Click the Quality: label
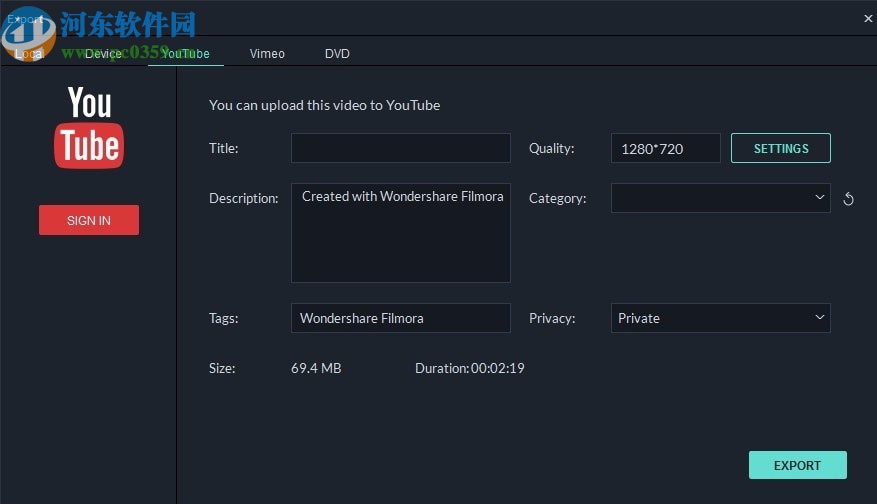This screenshot has width=877, height=504. [551, 148]
